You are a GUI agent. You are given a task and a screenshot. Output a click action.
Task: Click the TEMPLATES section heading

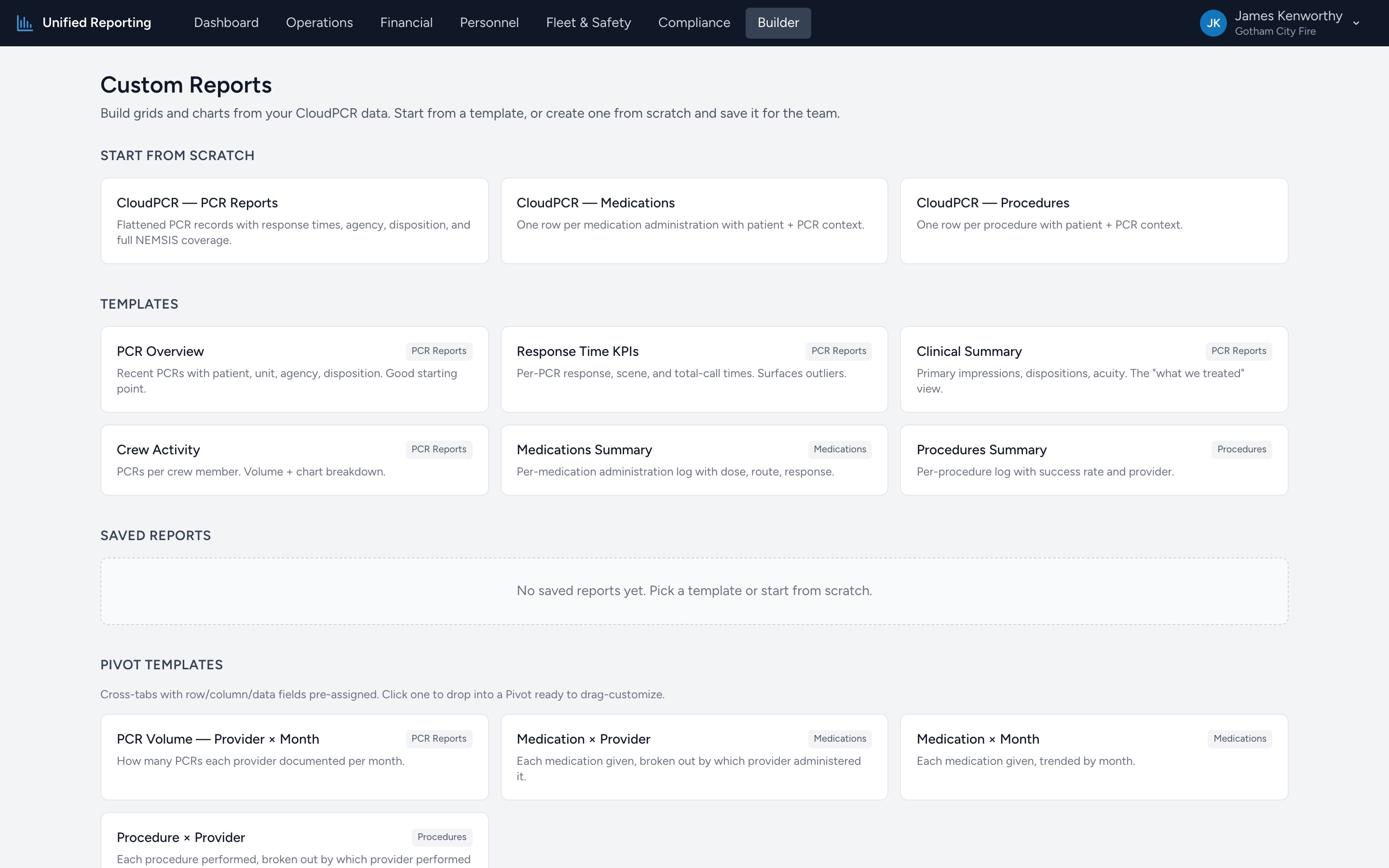coord(139,304)
